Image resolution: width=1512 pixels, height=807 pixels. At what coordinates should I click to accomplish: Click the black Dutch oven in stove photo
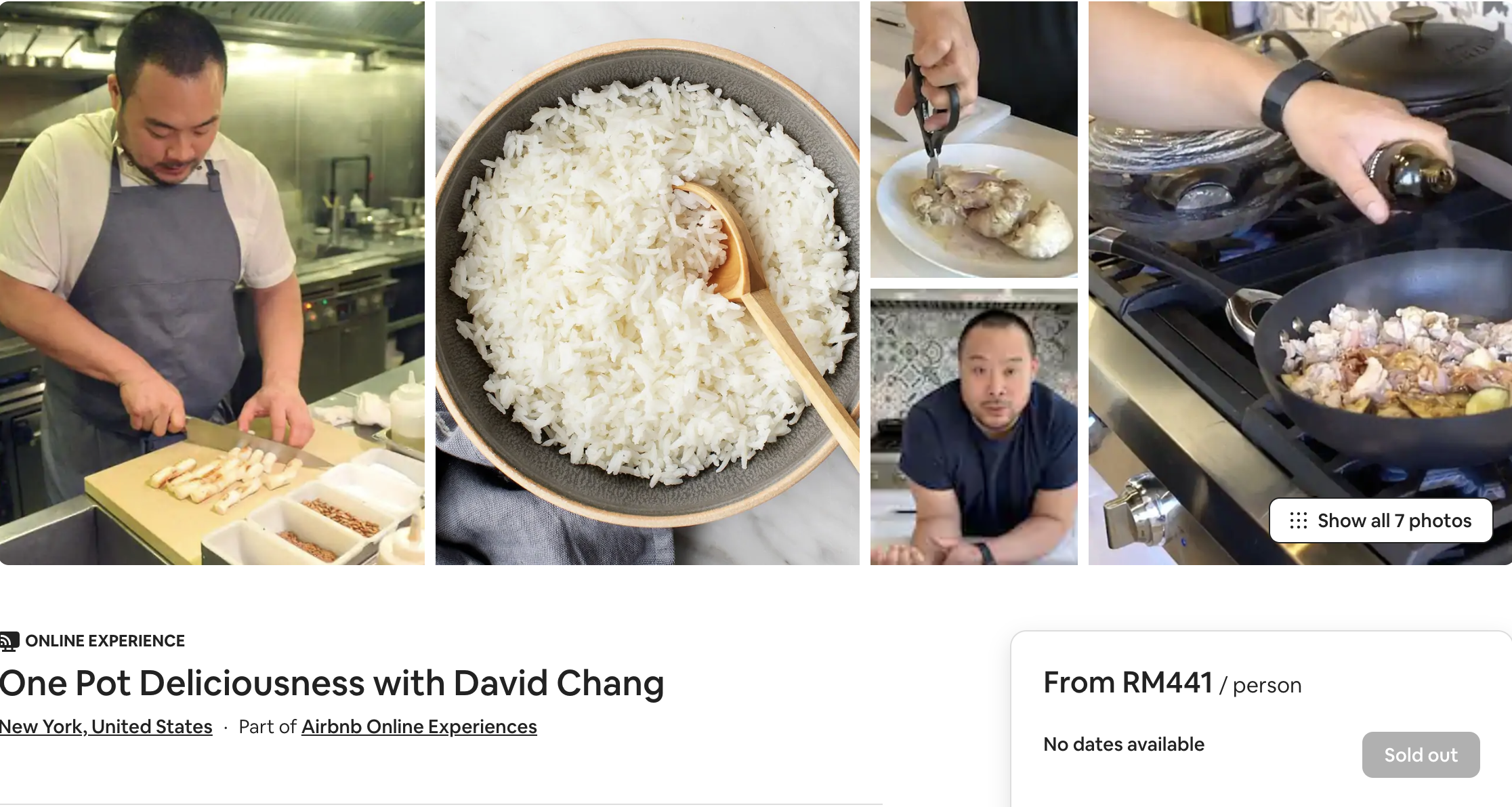(1409, 75)
